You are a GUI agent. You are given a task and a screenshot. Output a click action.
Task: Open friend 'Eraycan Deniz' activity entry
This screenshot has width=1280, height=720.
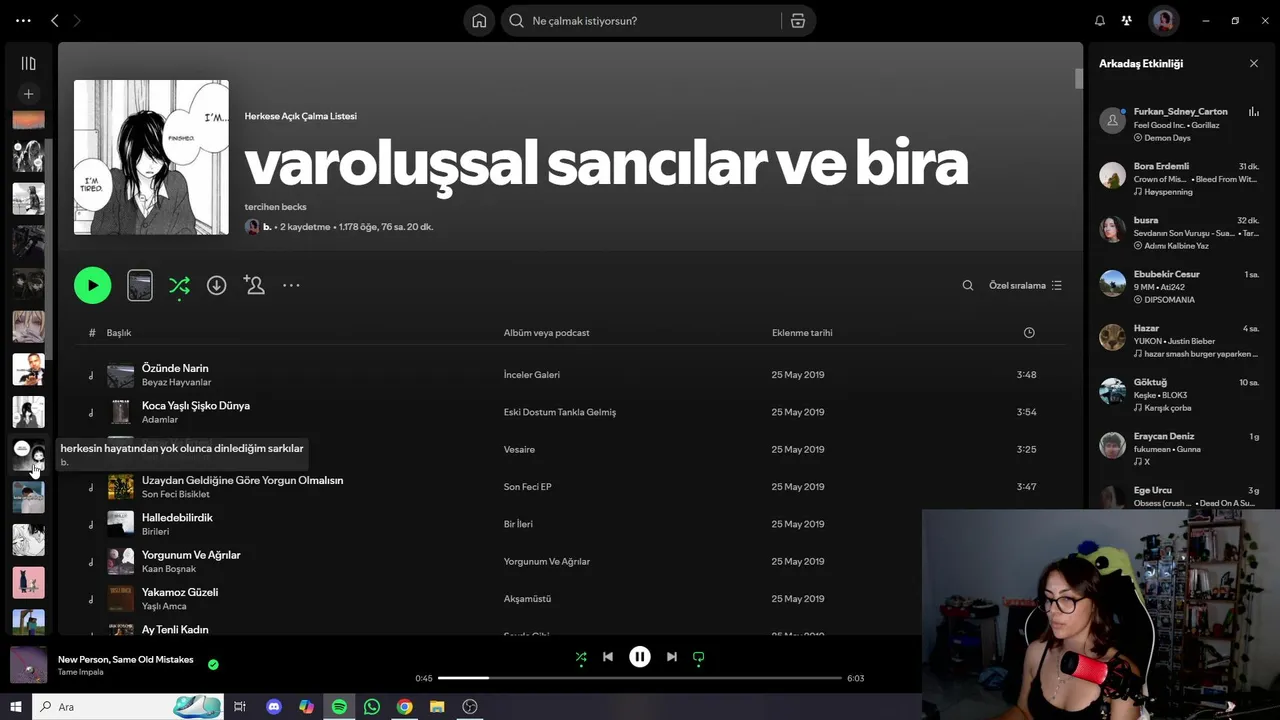[x=1180, y=448]
